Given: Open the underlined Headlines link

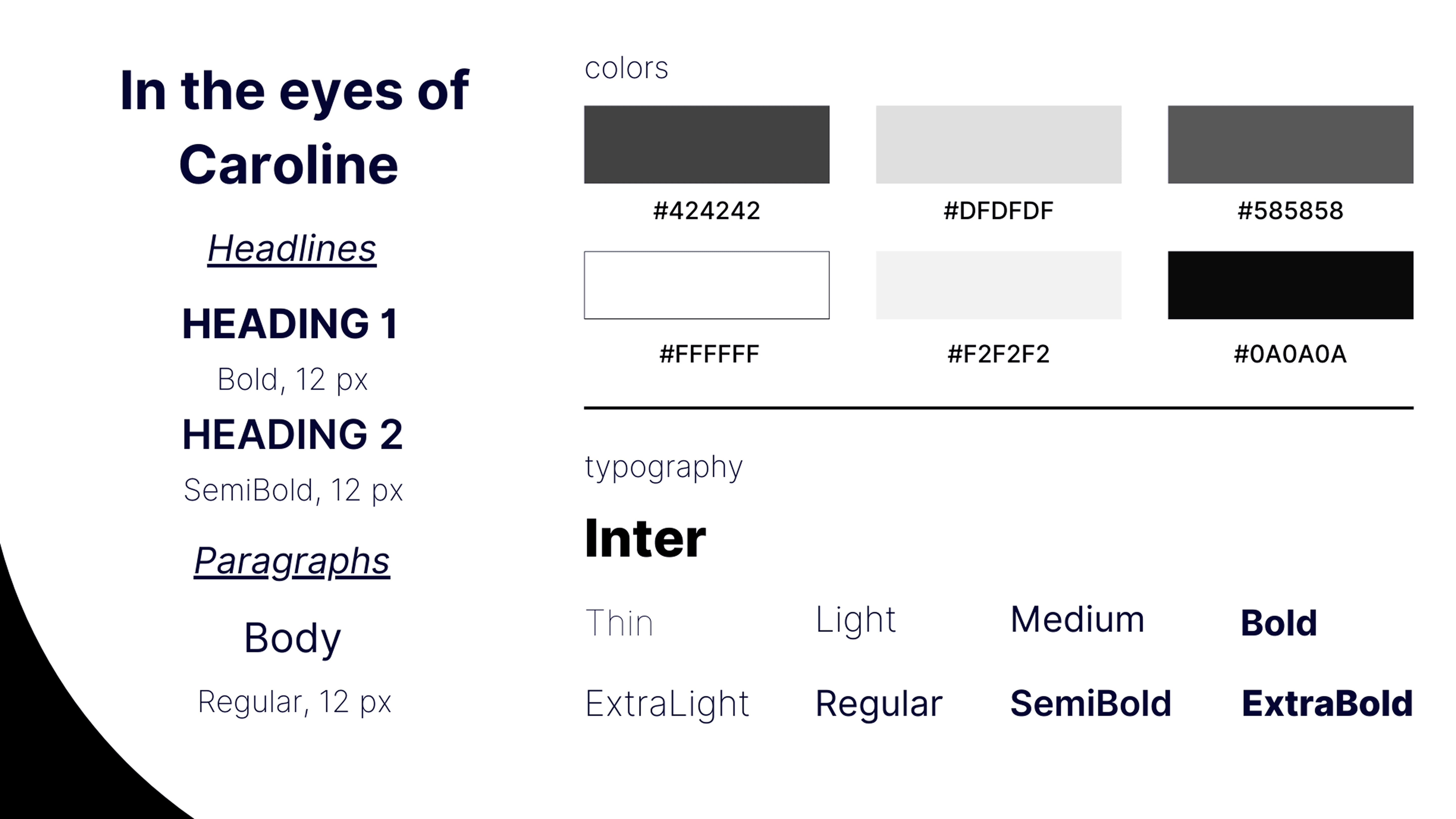Looking at the screenshot, I should click(x=292, y=249).
